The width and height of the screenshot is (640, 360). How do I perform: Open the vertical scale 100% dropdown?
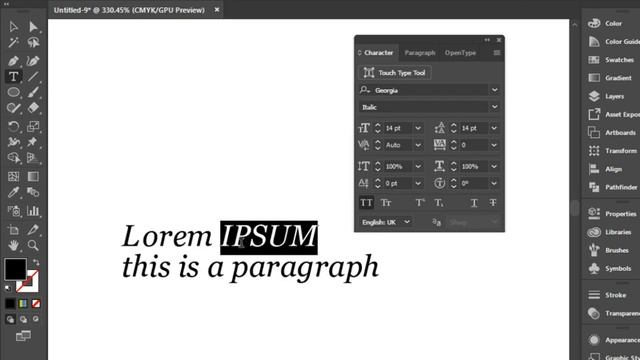click(x=418, y=167)
